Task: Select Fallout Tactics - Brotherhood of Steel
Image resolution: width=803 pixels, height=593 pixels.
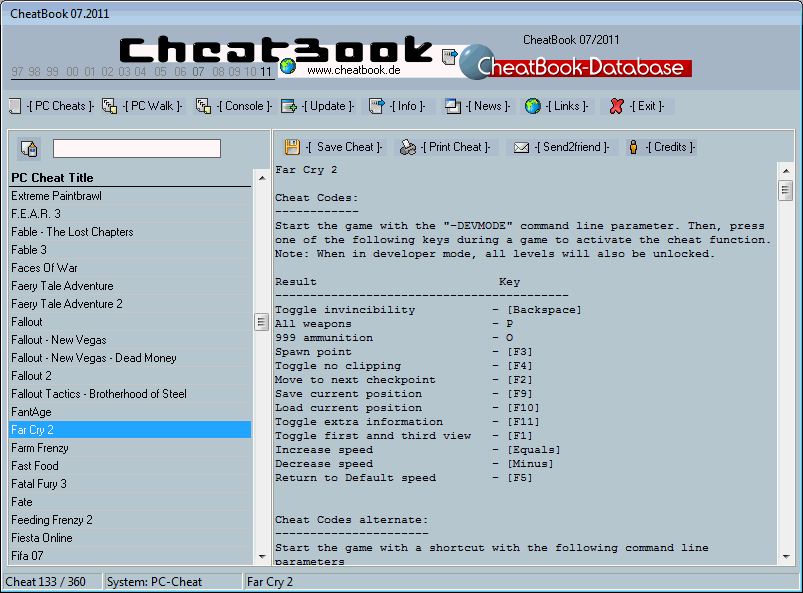Action: [x=131, y=394]
